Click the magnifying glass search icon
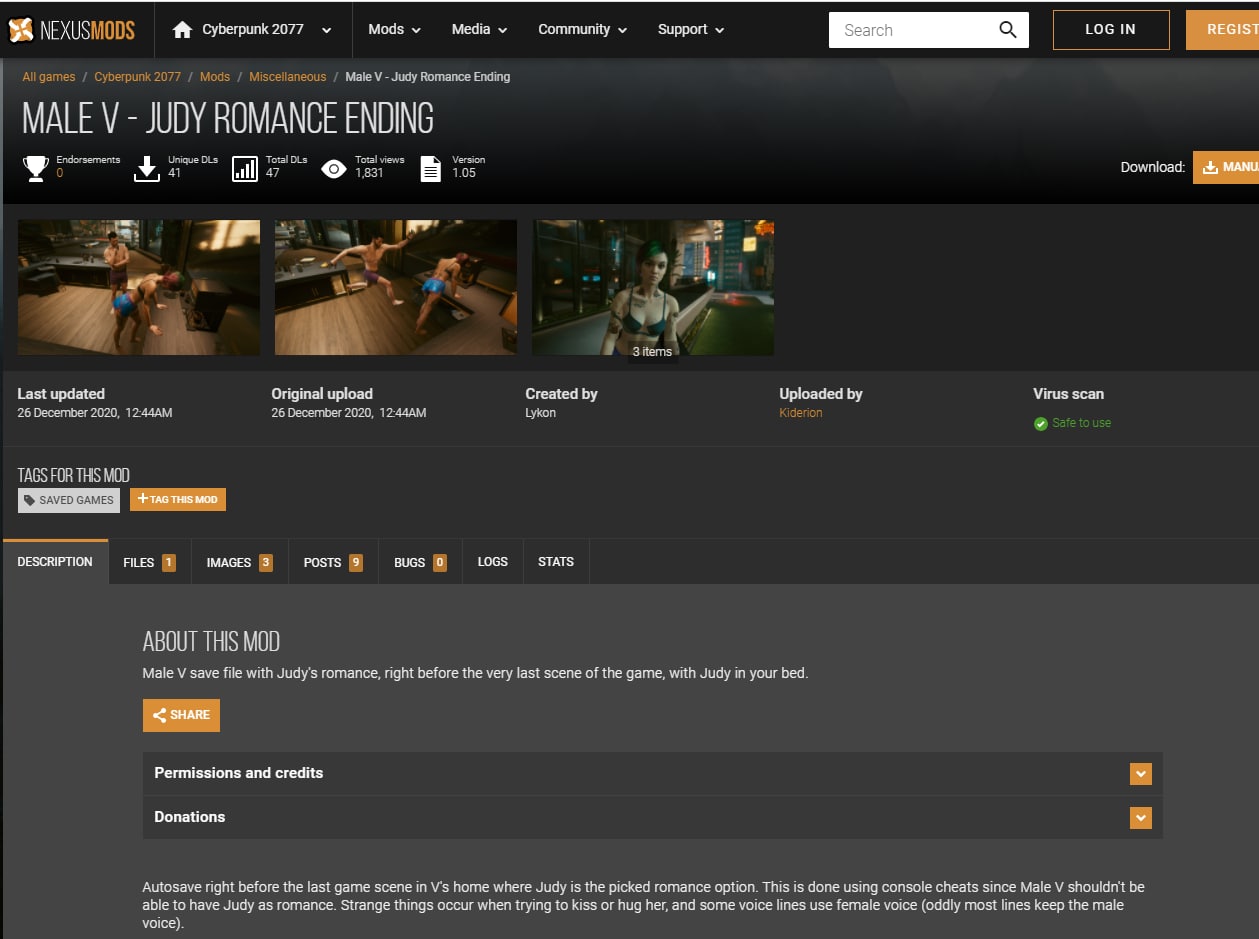This screenshot has height=939, width=1259. [1008, 30]
